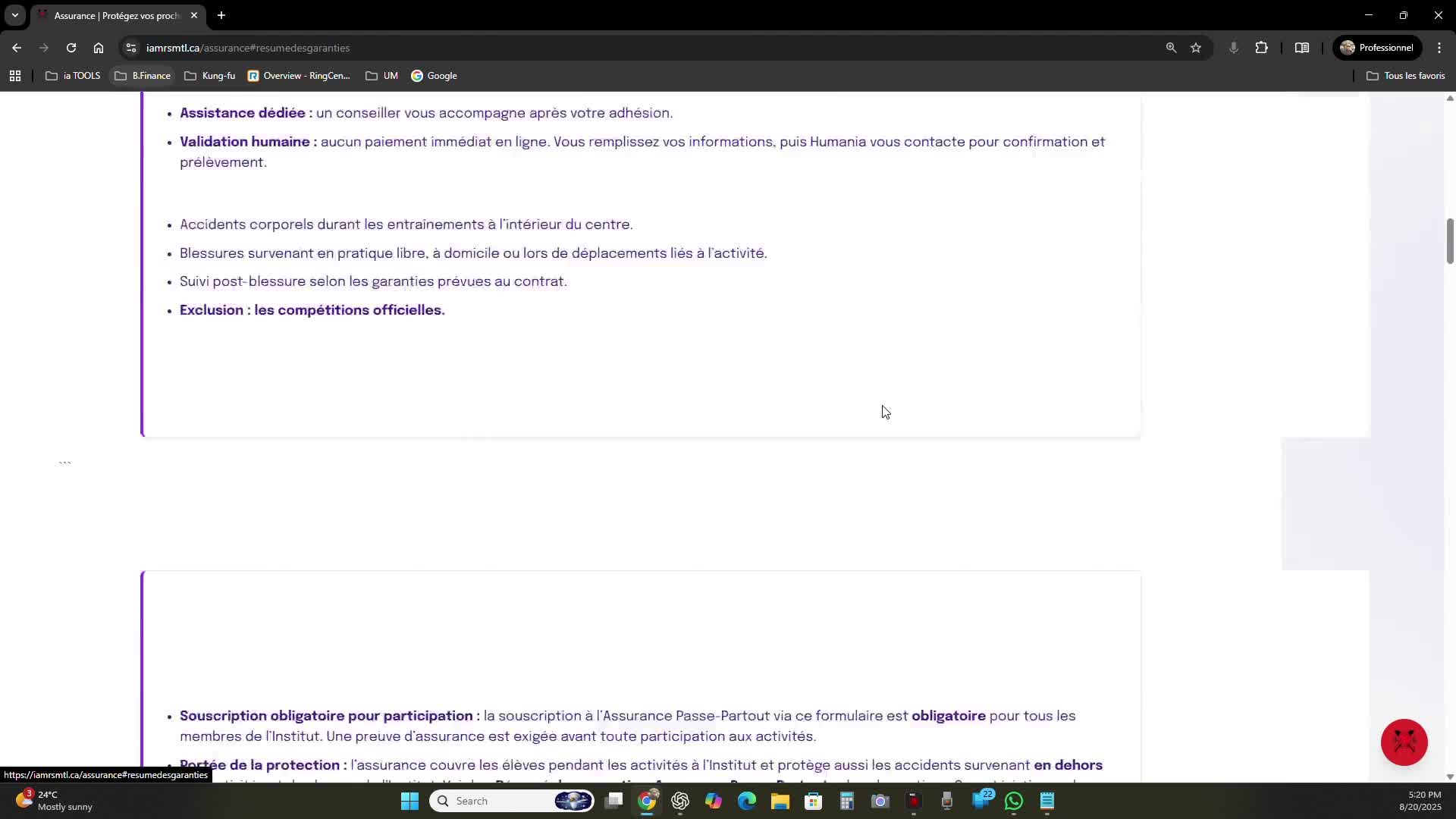1456x819 pixels.
Task: Open the Tous les favoris folder
Action: [1405, 76]
